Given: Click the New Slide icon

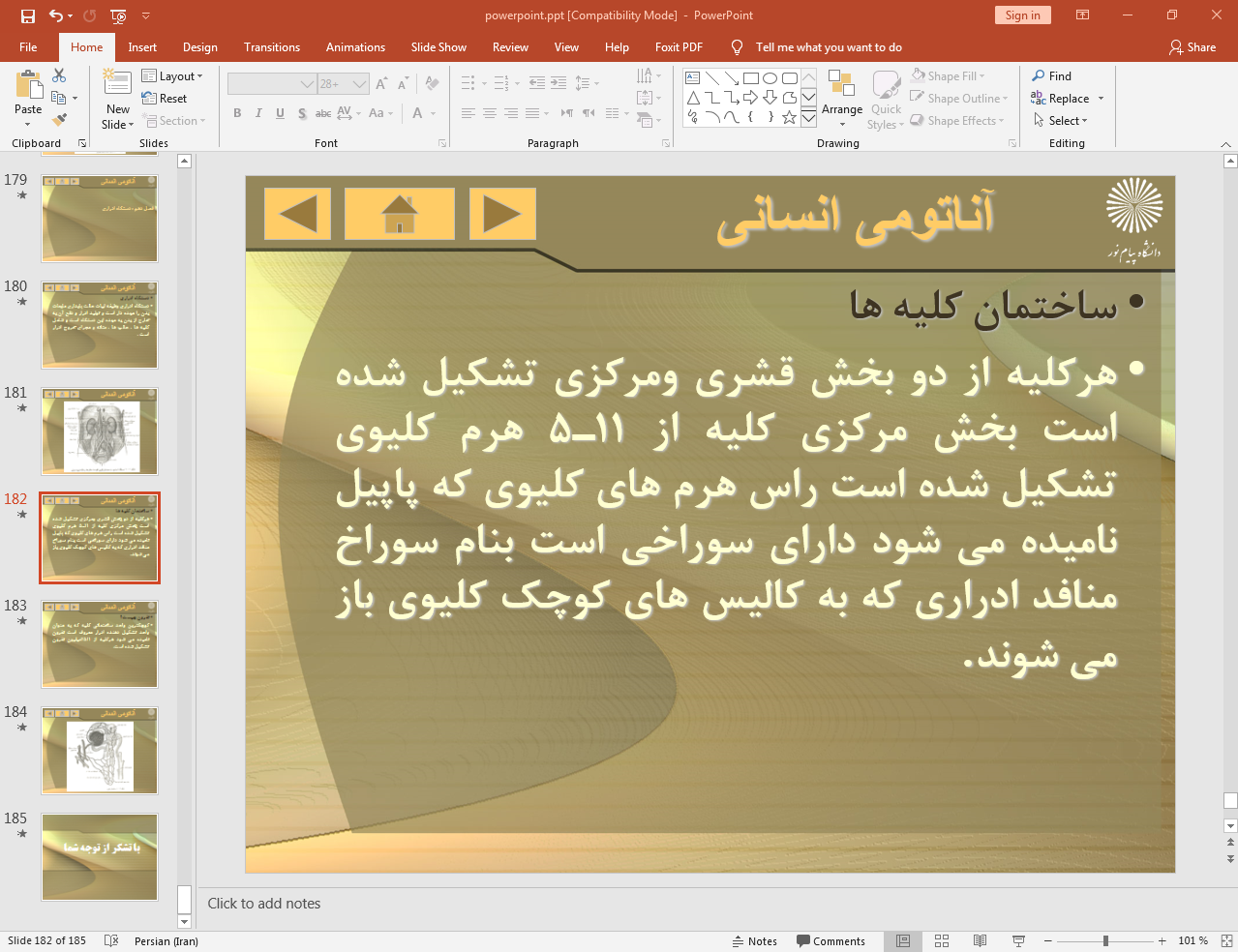Looking at the screenshot, I should point(118,85).
